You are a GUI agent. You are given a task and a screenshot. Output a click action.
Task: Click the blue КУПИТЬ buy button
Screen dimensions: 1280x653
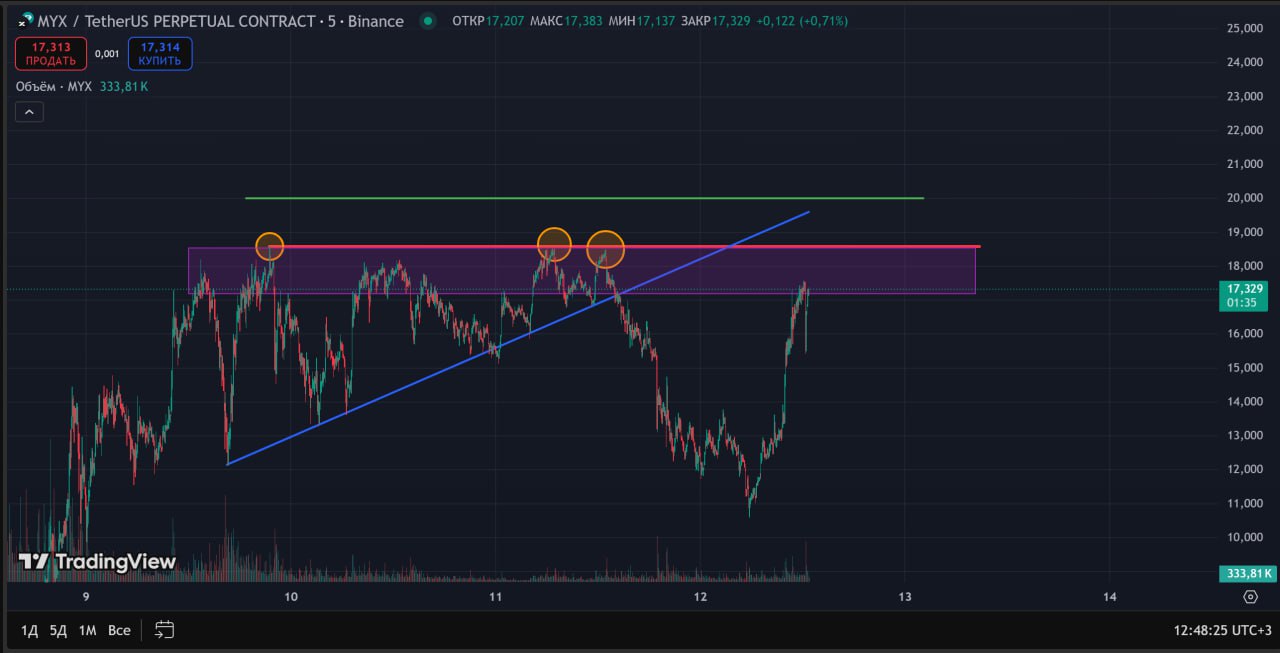coord(160,54)
